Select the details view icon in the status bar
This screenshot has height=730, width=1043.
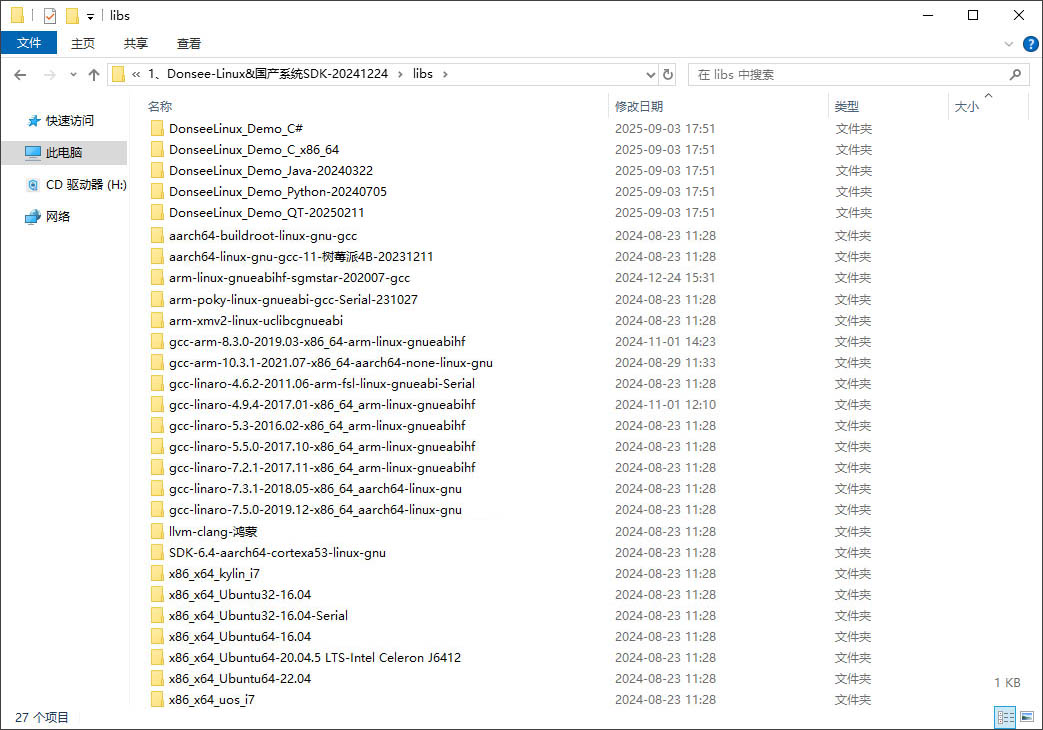1005,717
